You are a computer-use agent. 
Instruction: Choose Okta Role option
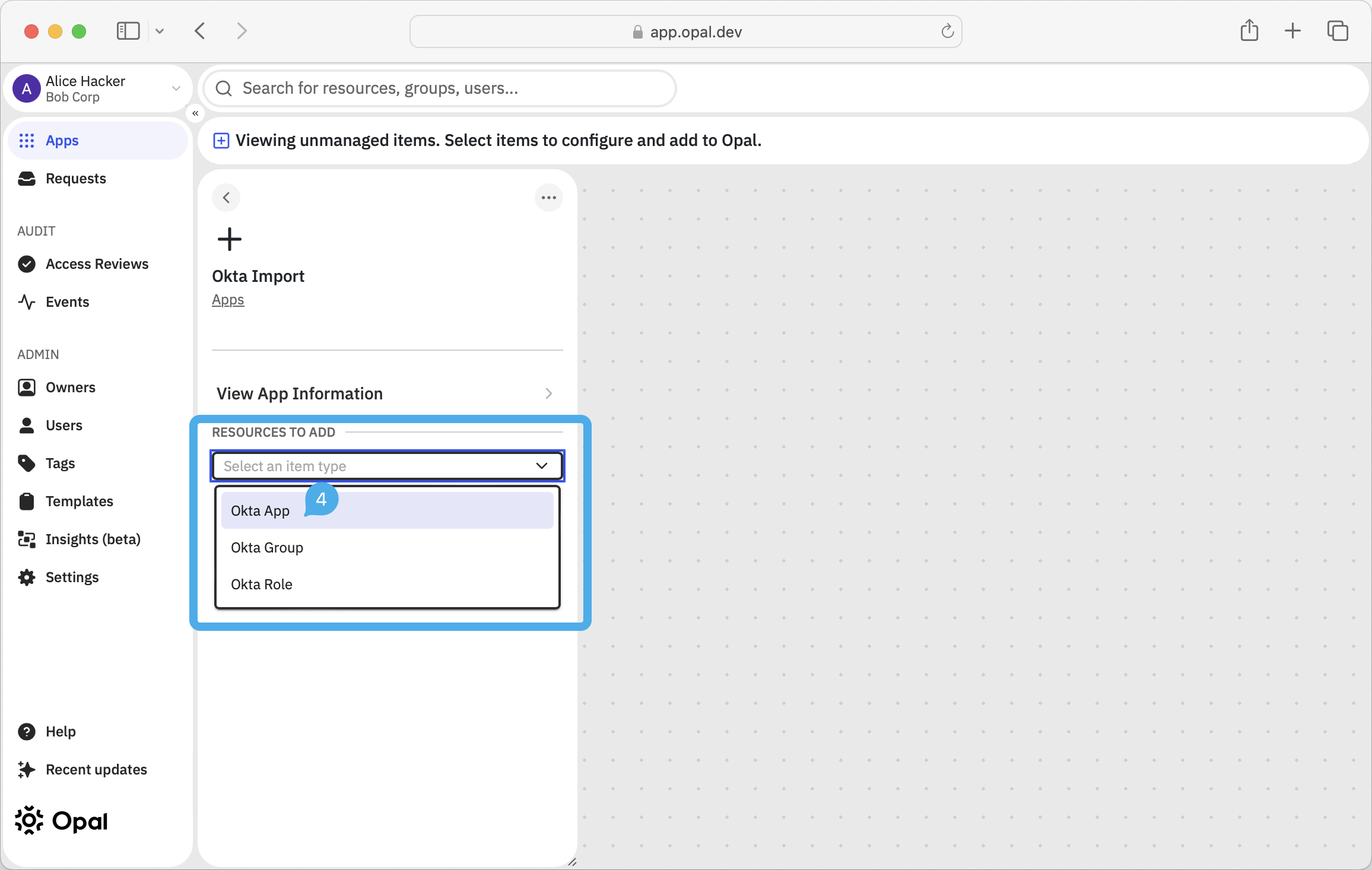tap(388, 584)
